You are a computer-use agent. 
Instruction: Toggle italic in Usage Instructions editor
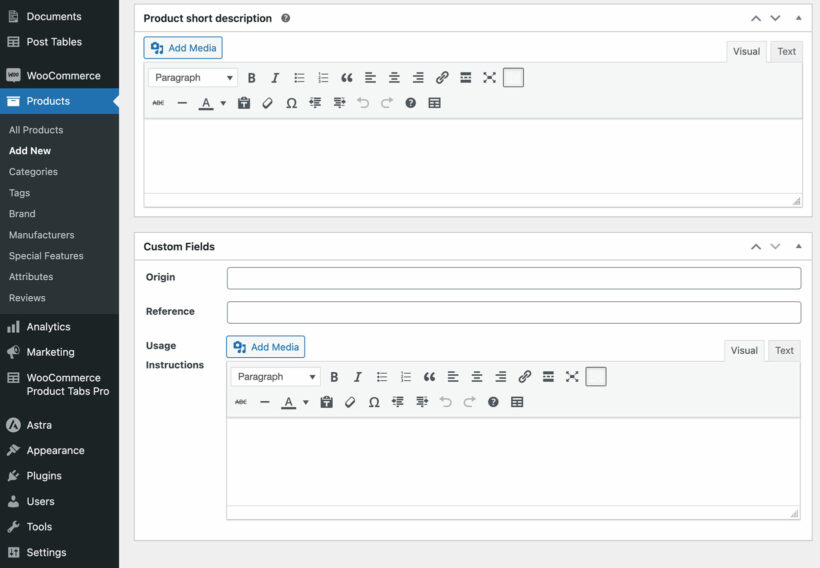[x=358, y=377]
